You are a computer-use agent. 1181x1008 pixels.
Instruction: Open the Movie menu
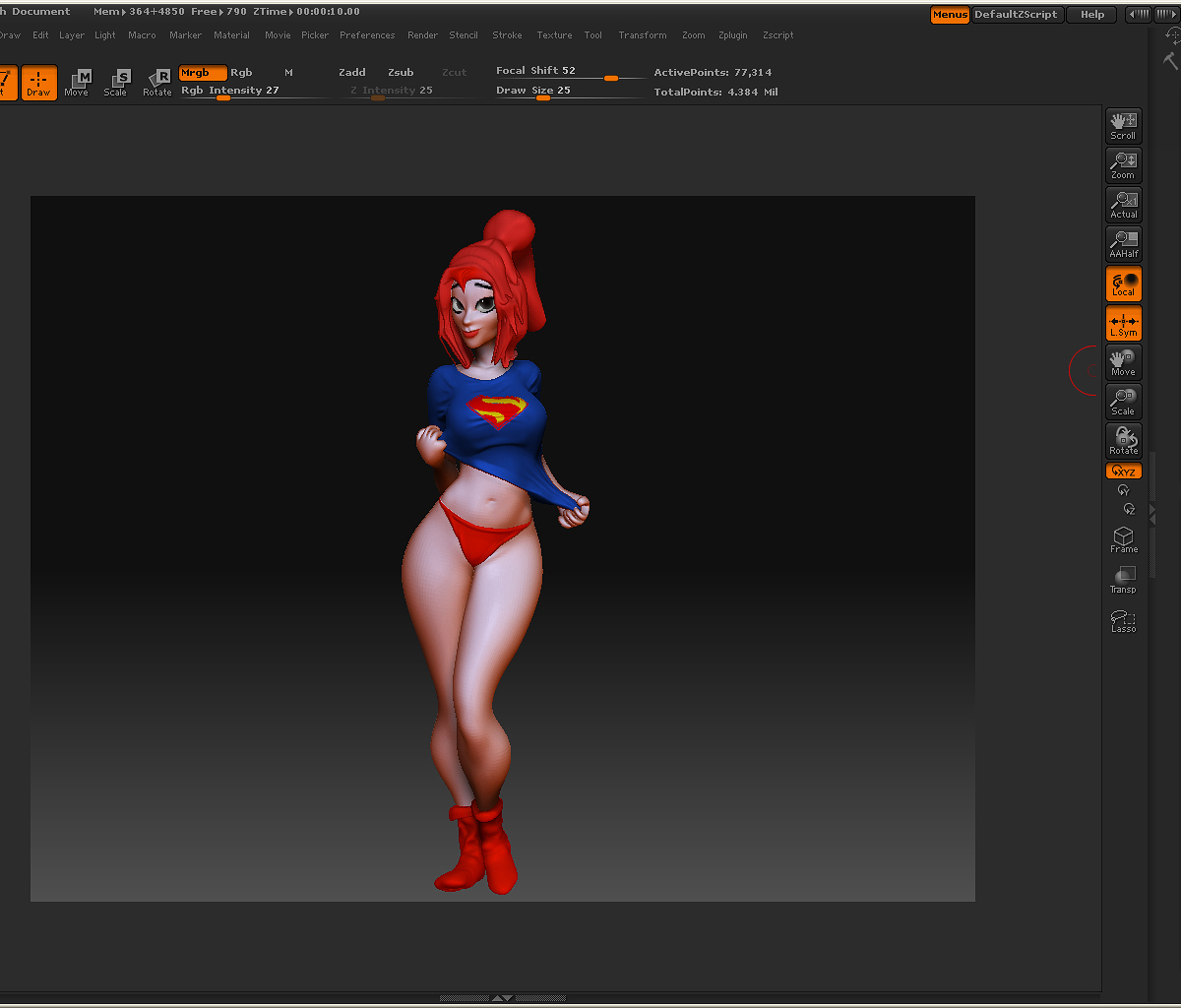coord(278,35)
